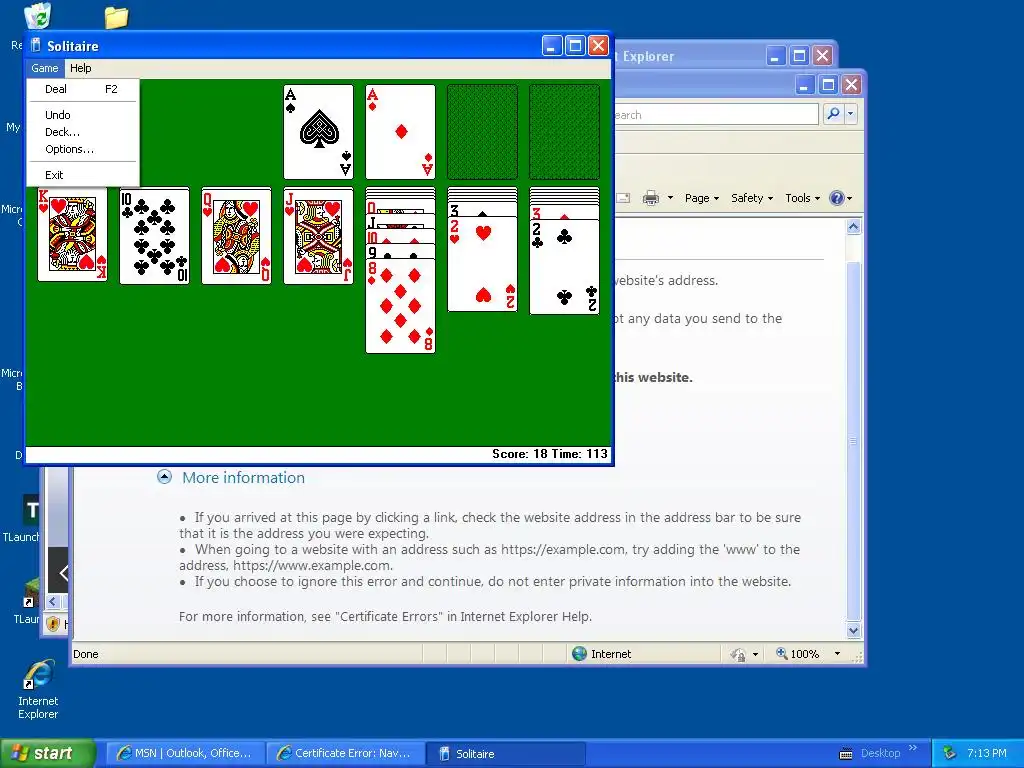Open the search provider dropdown arrow
This screenshot has width=1024, height=768.
click(850, 114)
